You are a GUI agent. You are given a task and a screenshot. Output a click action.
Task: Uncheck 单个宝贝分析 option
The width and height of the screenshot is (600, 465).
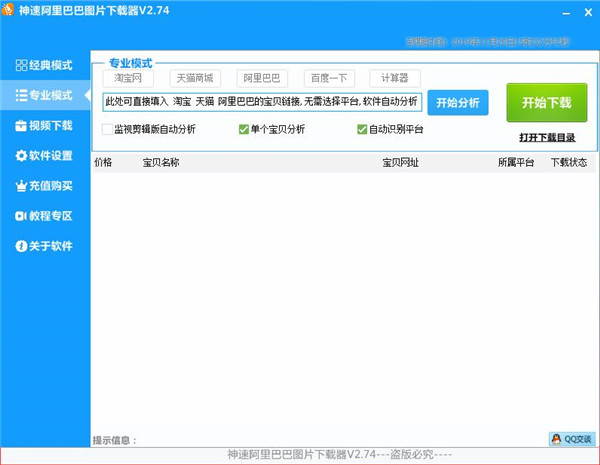point(244,129)
